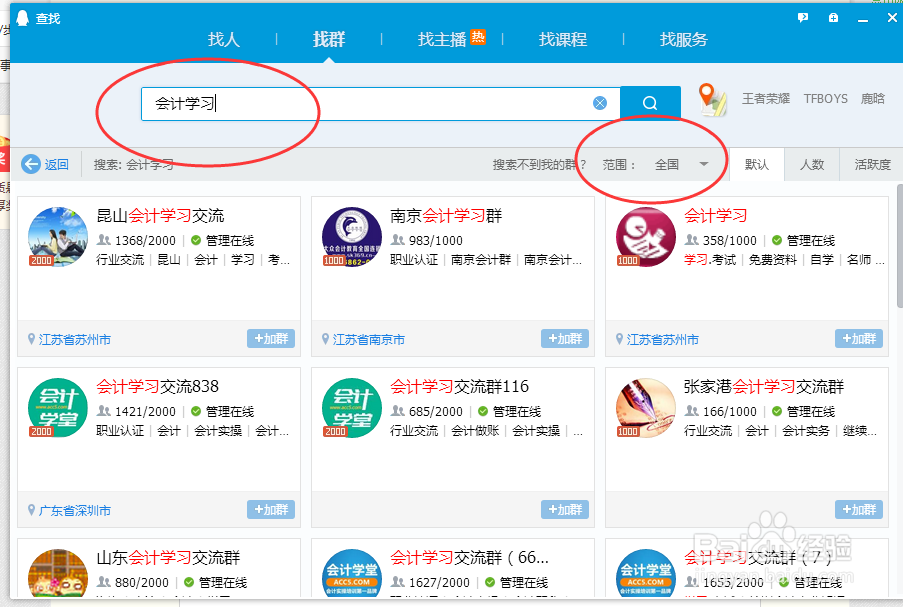This screenshot has width=903, height=607.
Task: Click member count 983/1000
Action: (435, 240)
